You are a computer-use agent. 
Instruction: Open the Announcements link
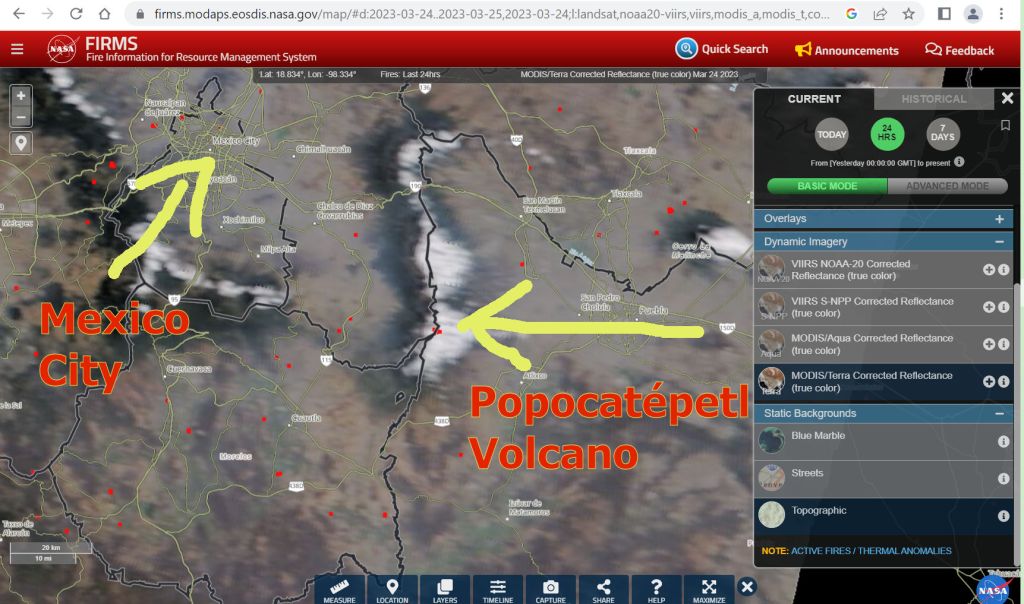point(846,50)
